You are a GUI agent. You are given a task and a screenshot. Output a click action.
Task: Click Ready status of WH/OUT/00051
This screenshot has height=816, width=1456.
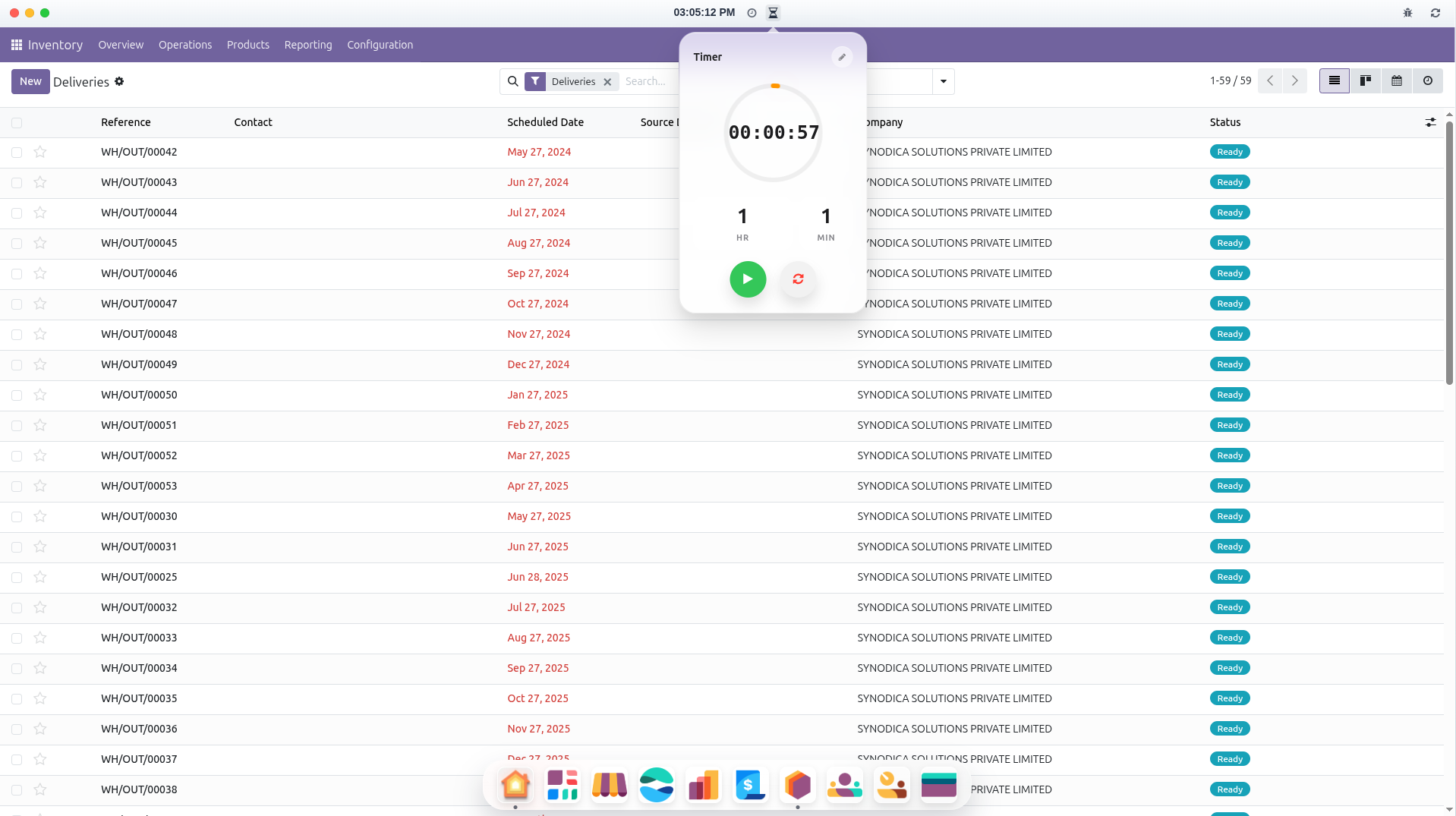tap(1230, 425)
